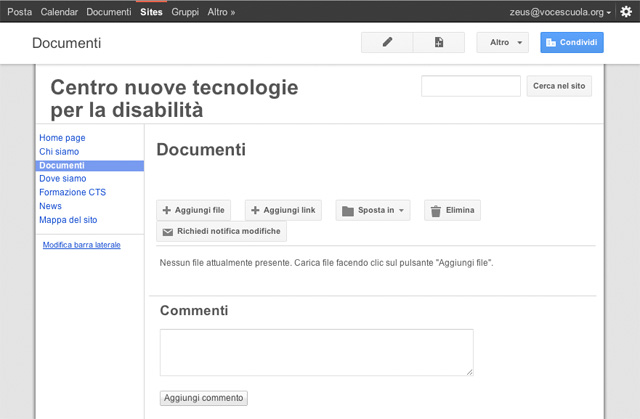Click Modifica barra laterale link
The image size is (640, 419).
(81, 244)
